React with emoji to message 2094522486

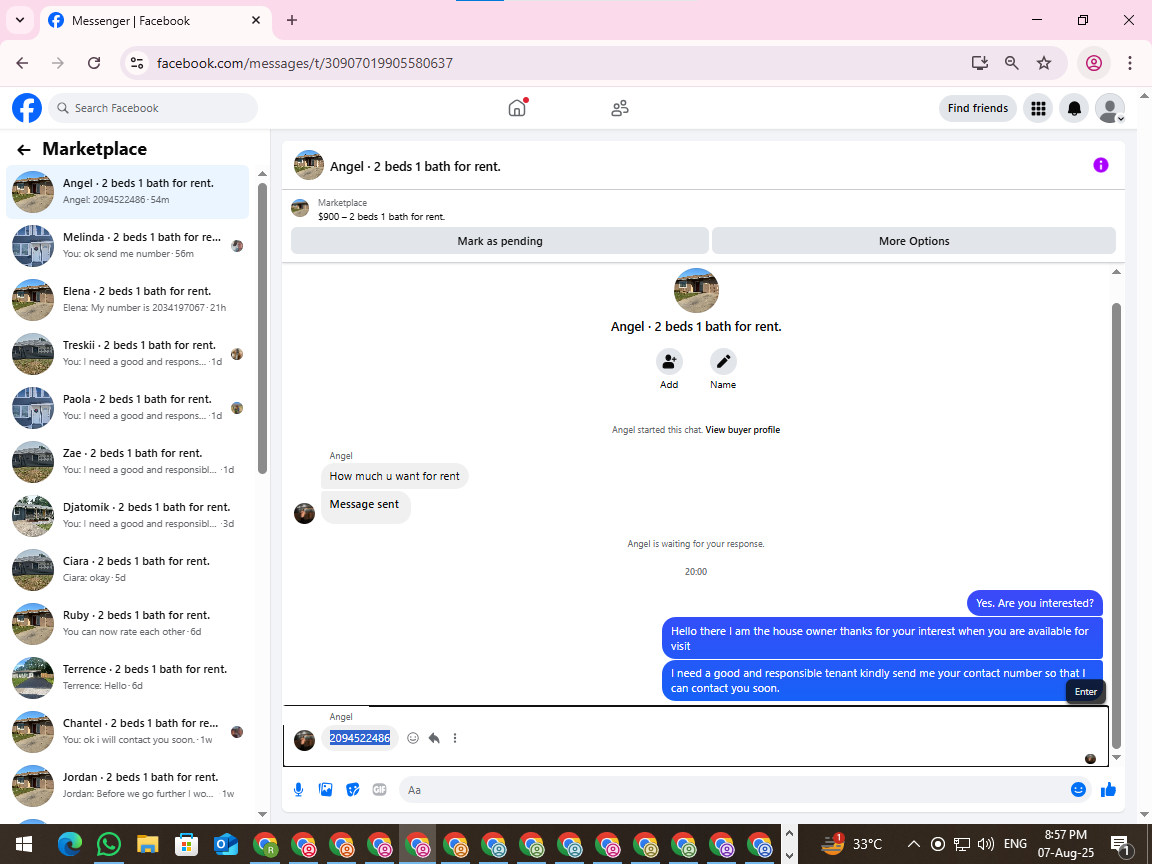[413, 738]
